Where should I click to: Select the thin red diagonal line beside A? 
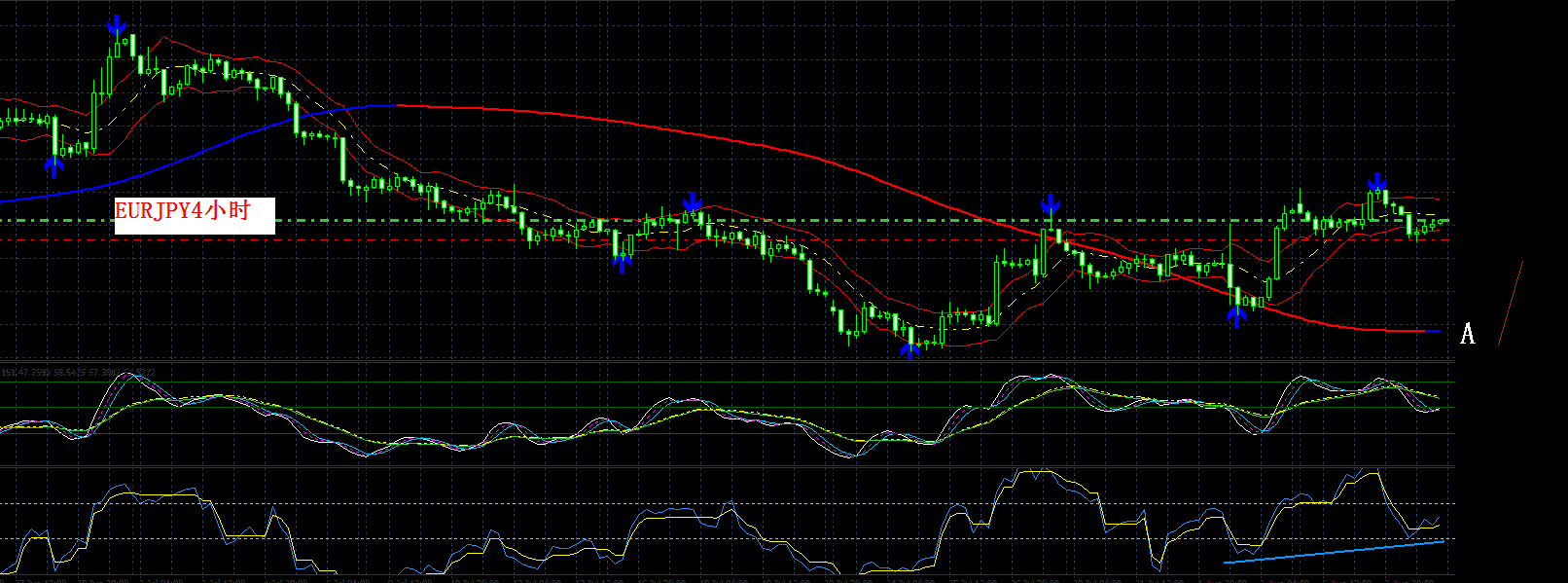click(1511, 303)
